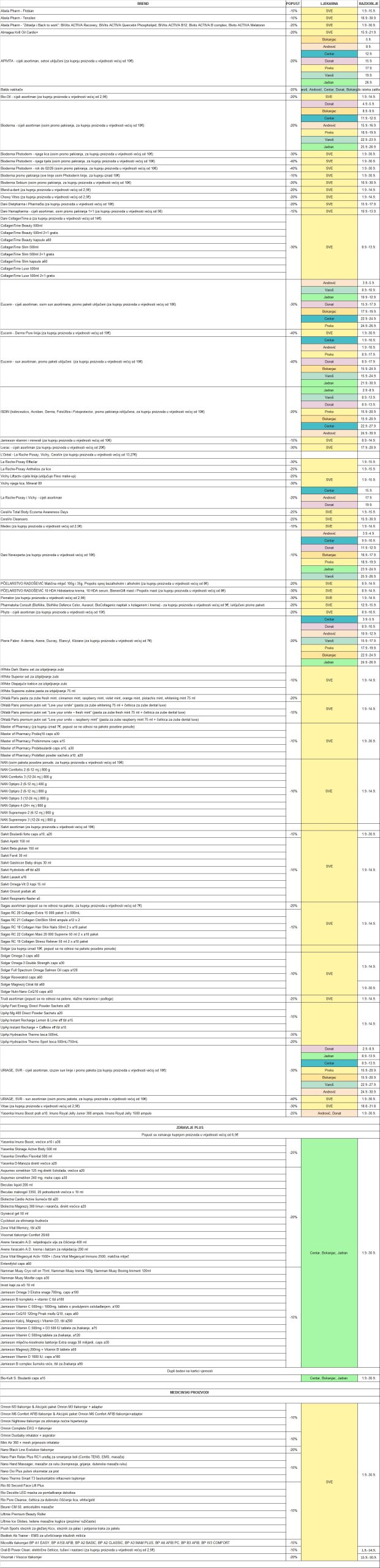
Task: Select the Dani Novexperta row text
Action: pyautogui.click(x=48, y=555)
